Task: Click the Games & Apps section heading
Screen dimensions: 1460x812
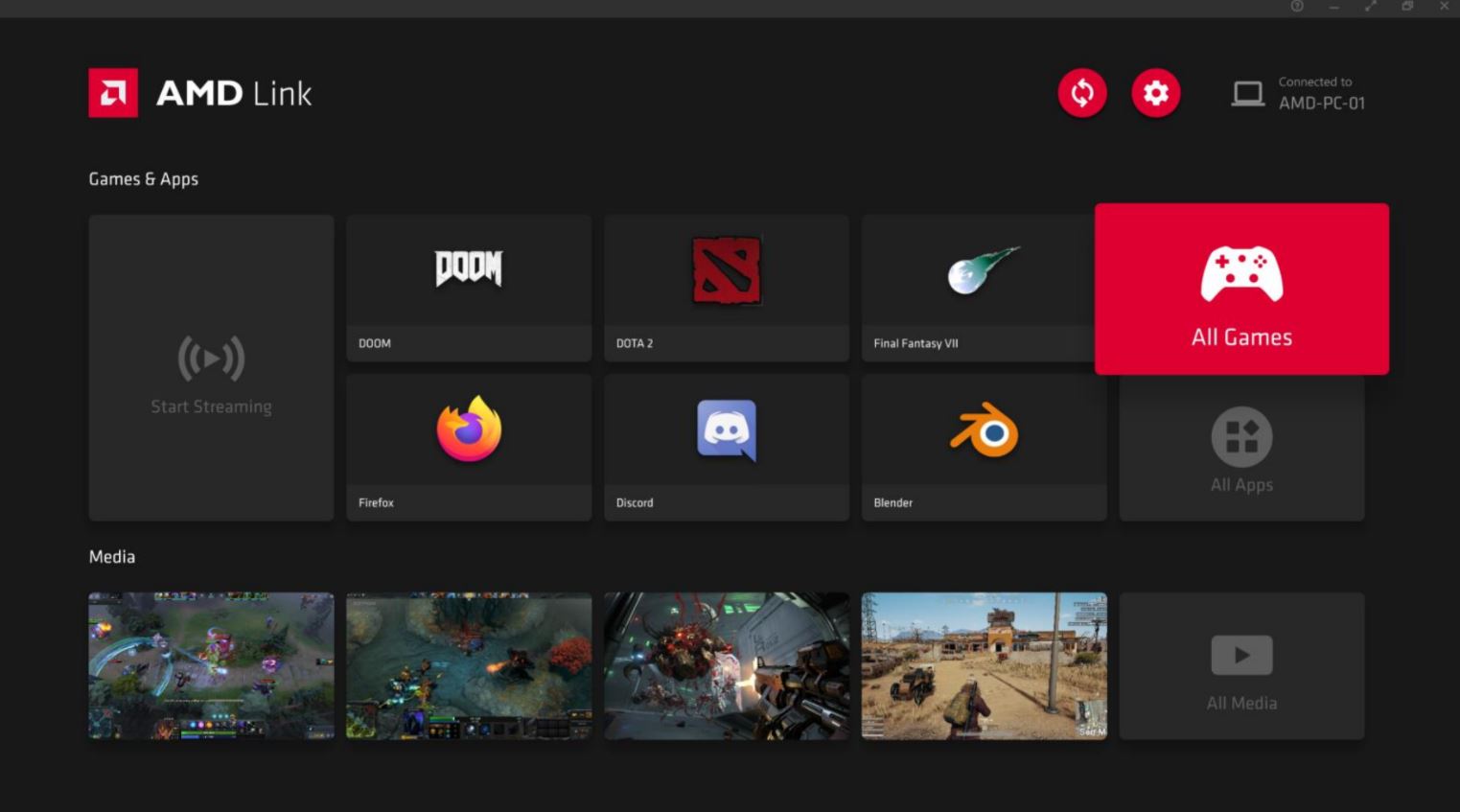Action: 144,179
